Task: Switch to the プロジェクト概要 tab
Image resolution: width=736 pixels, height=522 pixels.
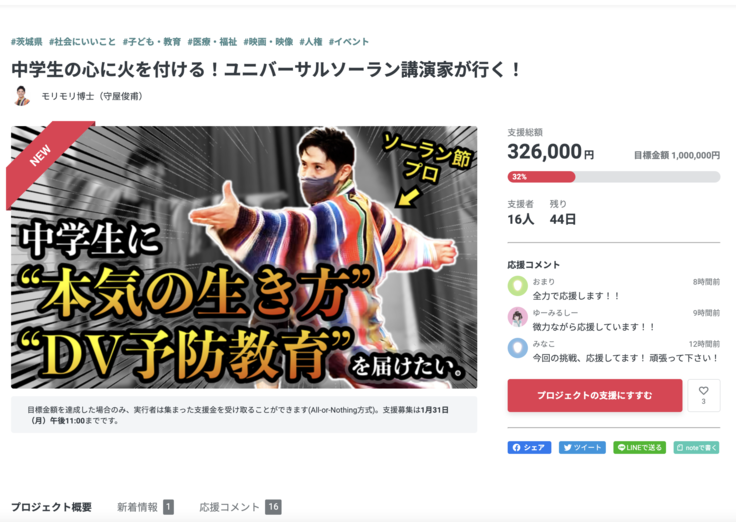Action: [51, 507]
